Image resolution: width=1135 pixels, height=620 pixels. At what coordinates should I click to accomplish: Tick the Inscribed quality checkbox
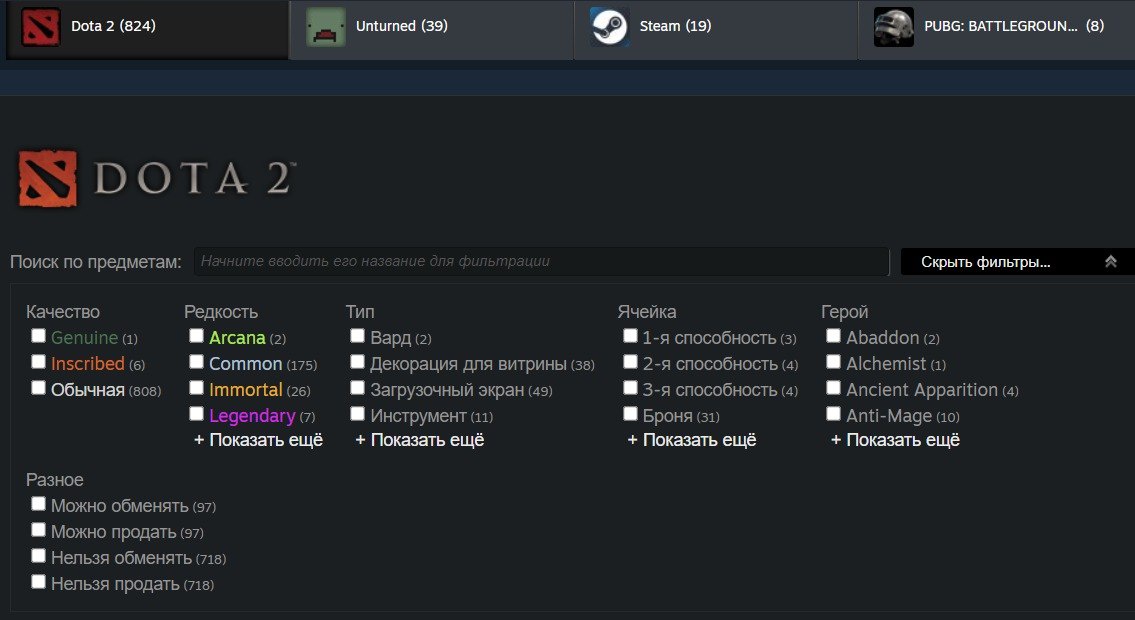pyautogui.click(x=38, y=362)
